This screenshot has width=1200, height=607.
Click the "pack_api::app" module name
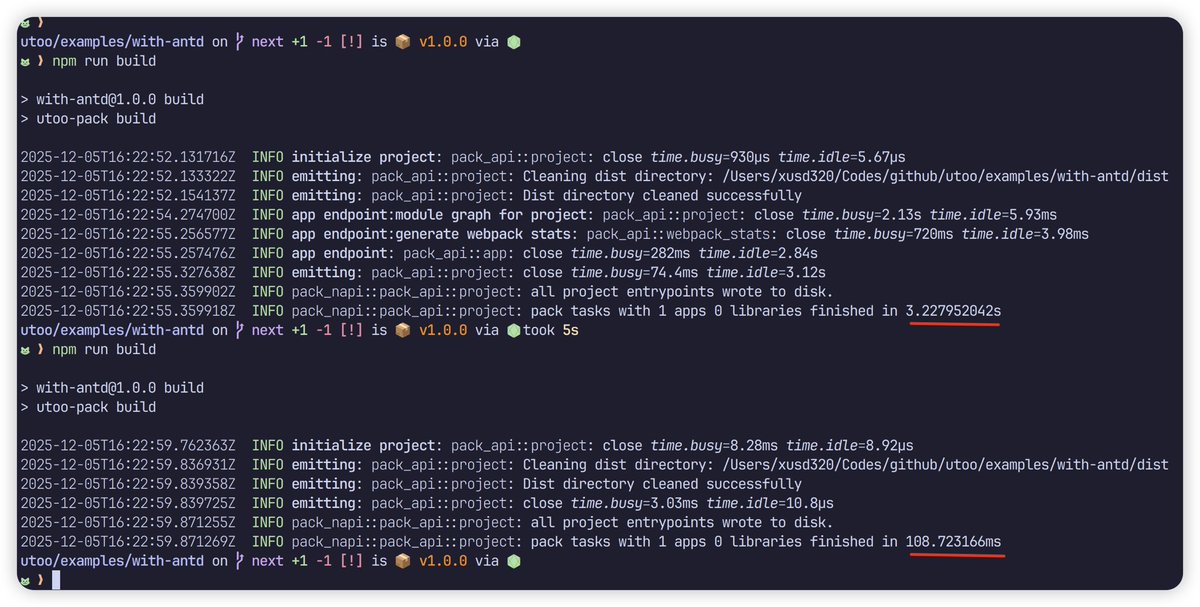pos(454,253)
